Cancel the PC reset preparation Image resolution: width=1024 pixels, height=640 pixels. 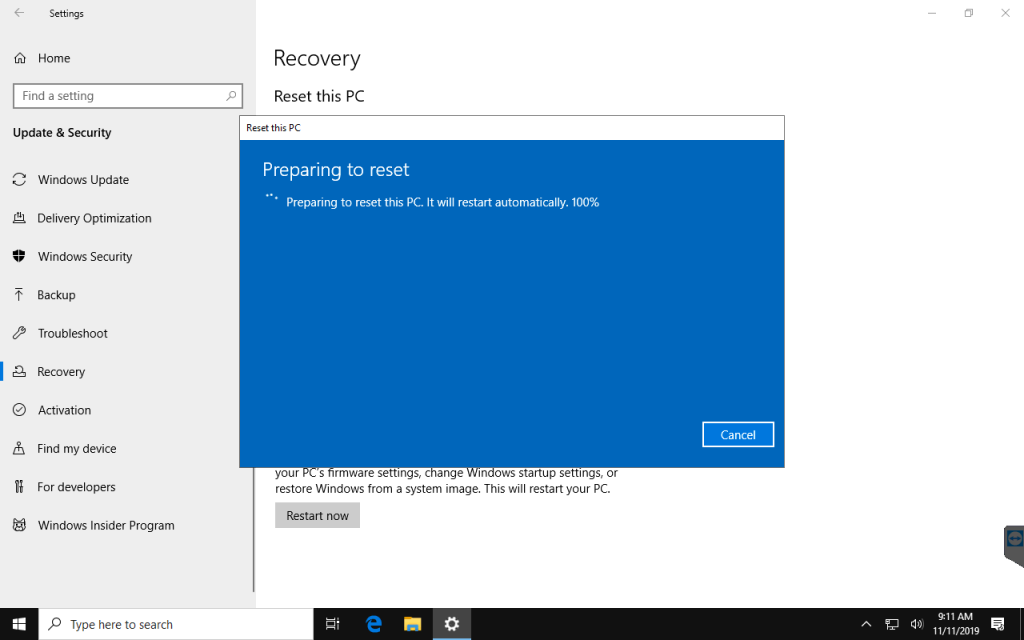point(738,435)
